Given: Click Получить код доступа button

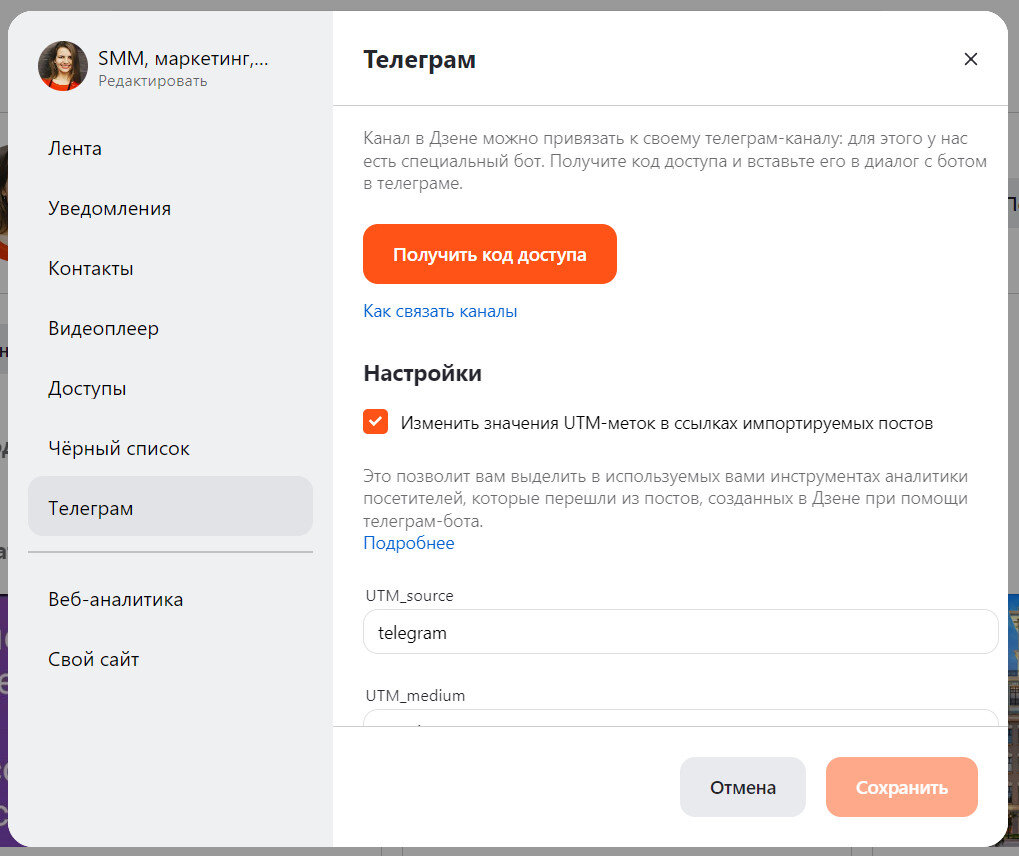Looking at the screenshot, I should click(x=489, y=253).
